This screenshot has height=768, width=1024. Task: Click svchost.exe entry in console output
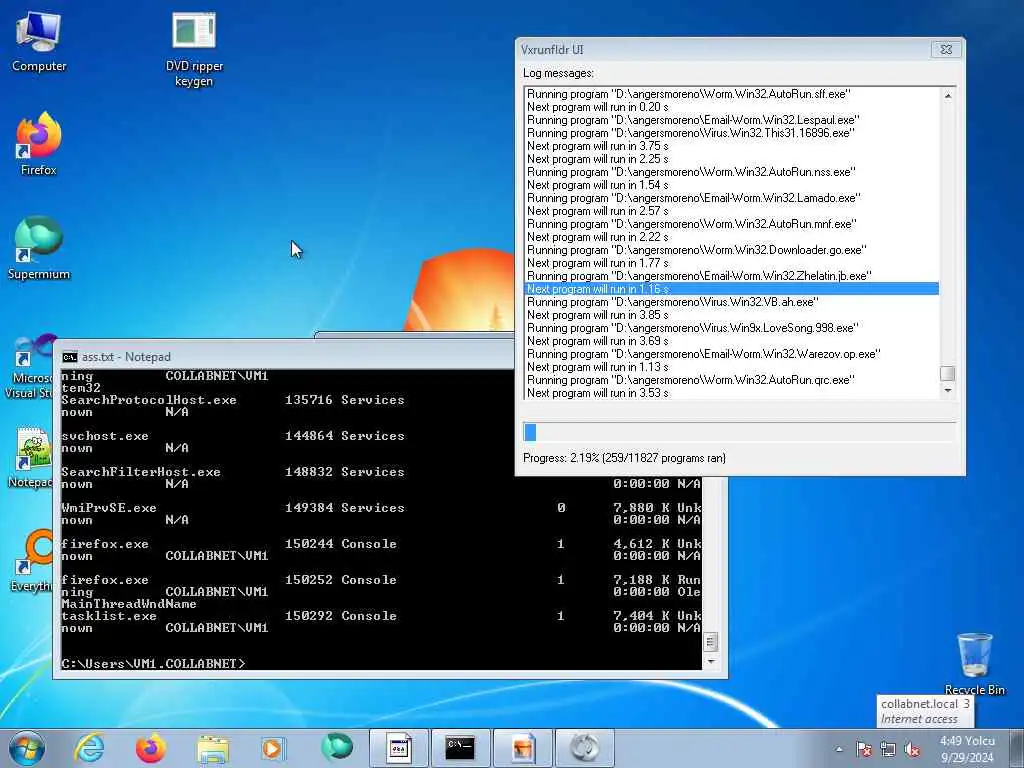point(105,436)
